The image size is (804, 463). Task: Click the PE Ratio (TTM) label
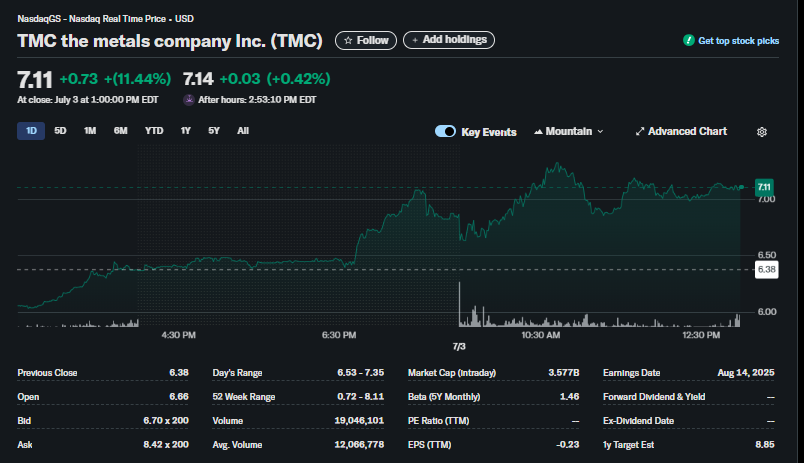438,421
